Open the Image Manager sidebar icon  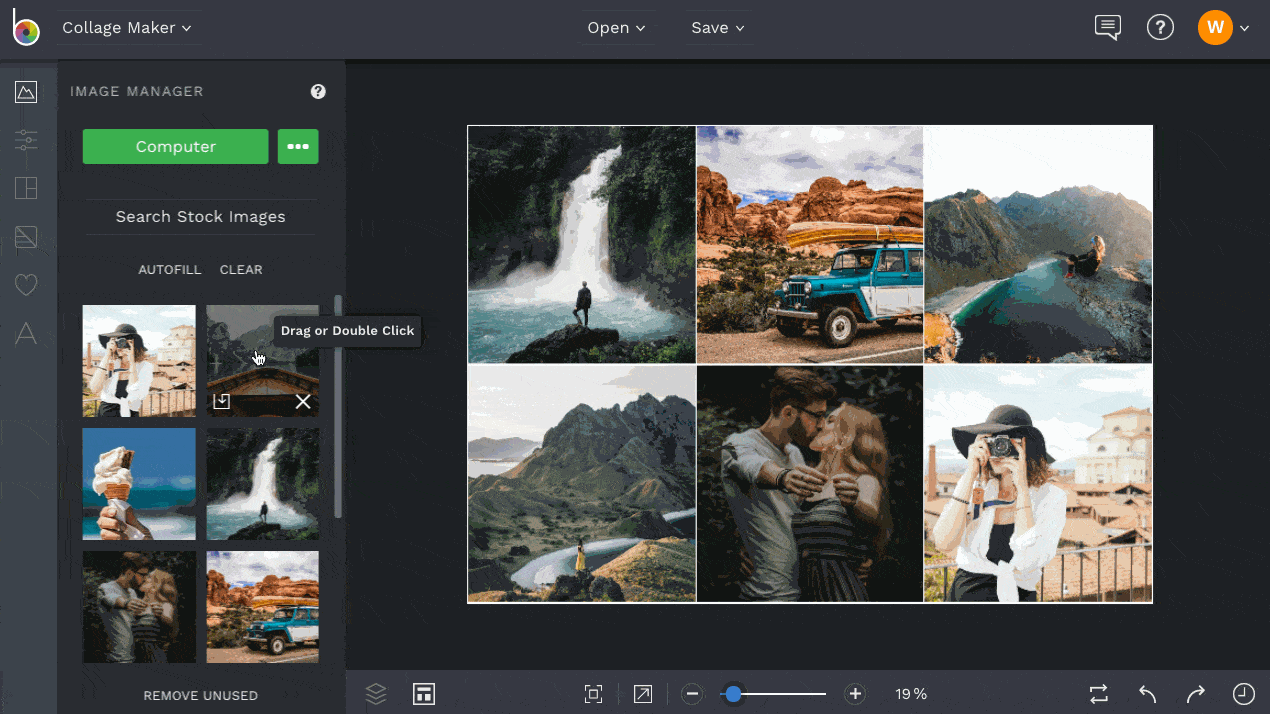coord(26,93)
